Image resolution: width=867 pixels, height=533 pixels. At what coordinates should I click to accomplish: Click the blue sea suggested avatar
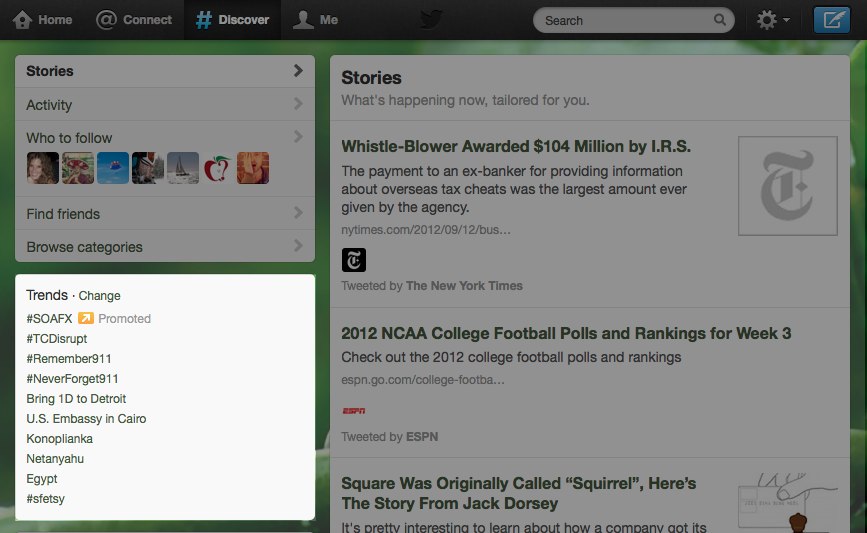click(113, 168)
